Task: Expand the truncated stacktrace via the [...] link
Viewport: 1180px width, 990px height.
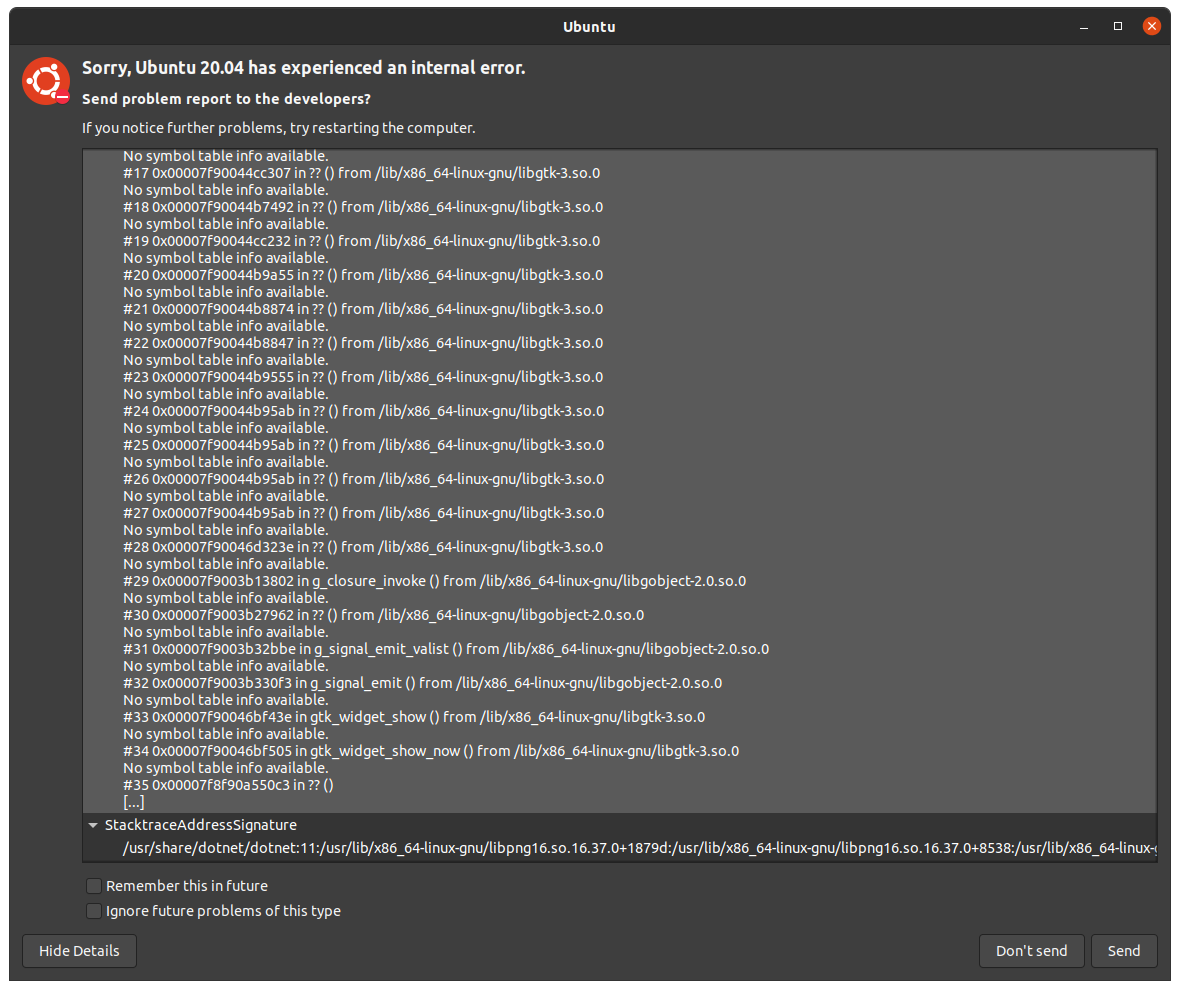Action: 133,801
